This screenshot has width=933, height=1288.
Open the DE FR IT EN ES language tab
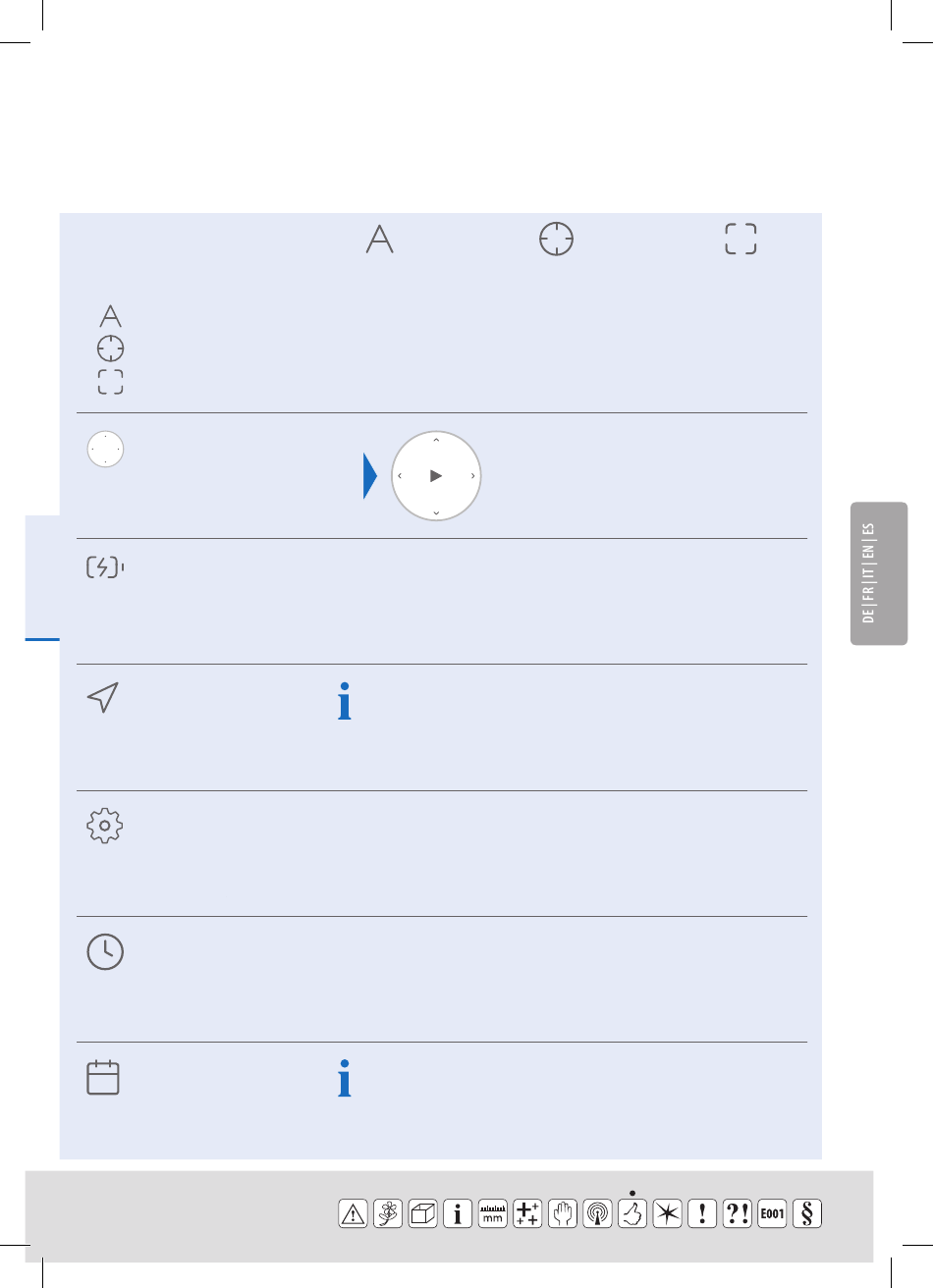pos(879,573)
